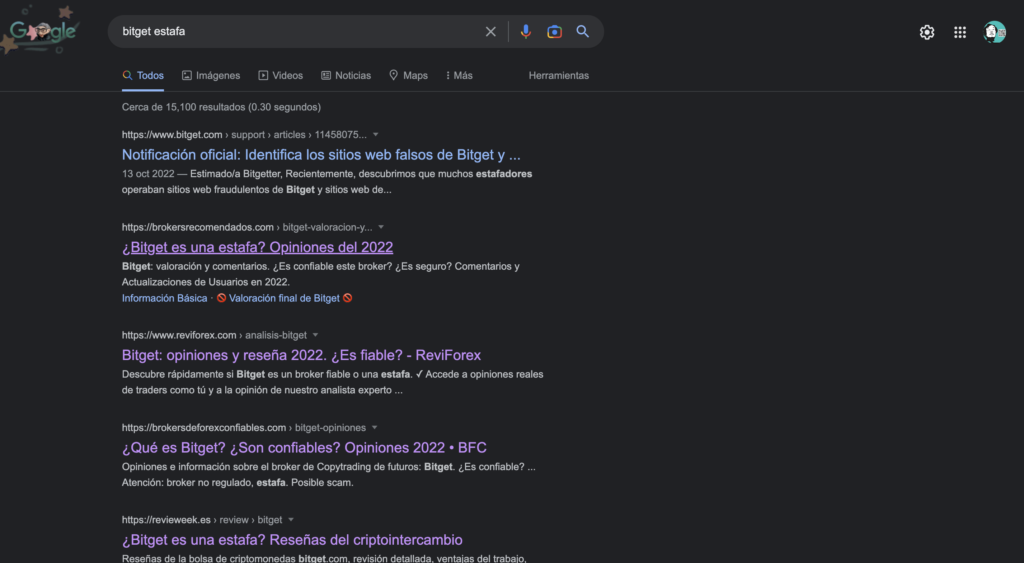Open the Más menu
The image size is (1024, 563).
pos(459,76)
